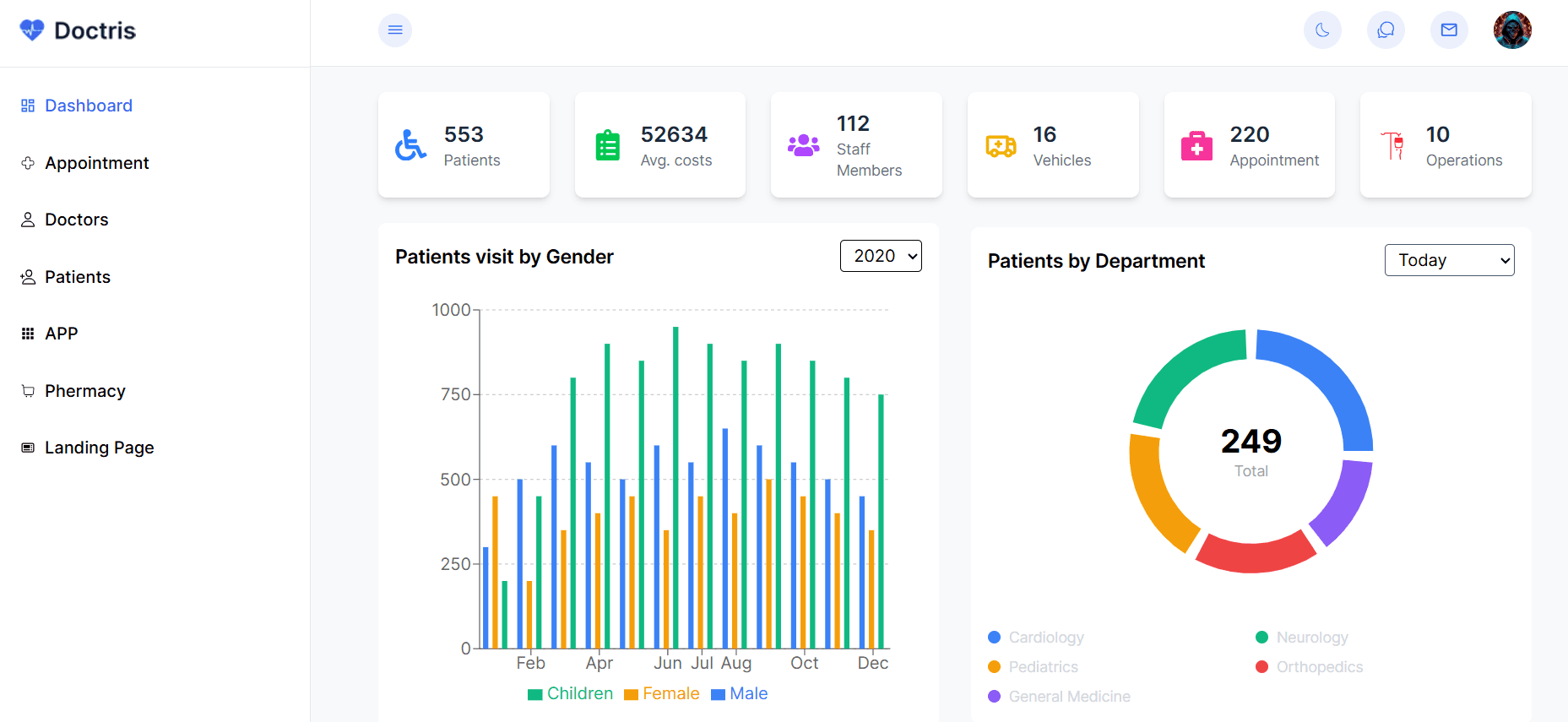
Task: Open the mail envelope icon
Action: click(x=1449, y=30)
